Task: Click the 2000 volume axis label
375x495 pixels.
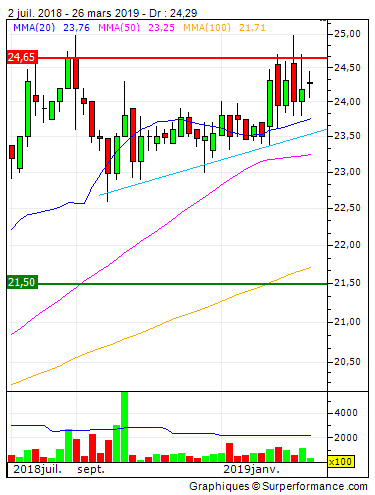Action: tap(346, 438)
